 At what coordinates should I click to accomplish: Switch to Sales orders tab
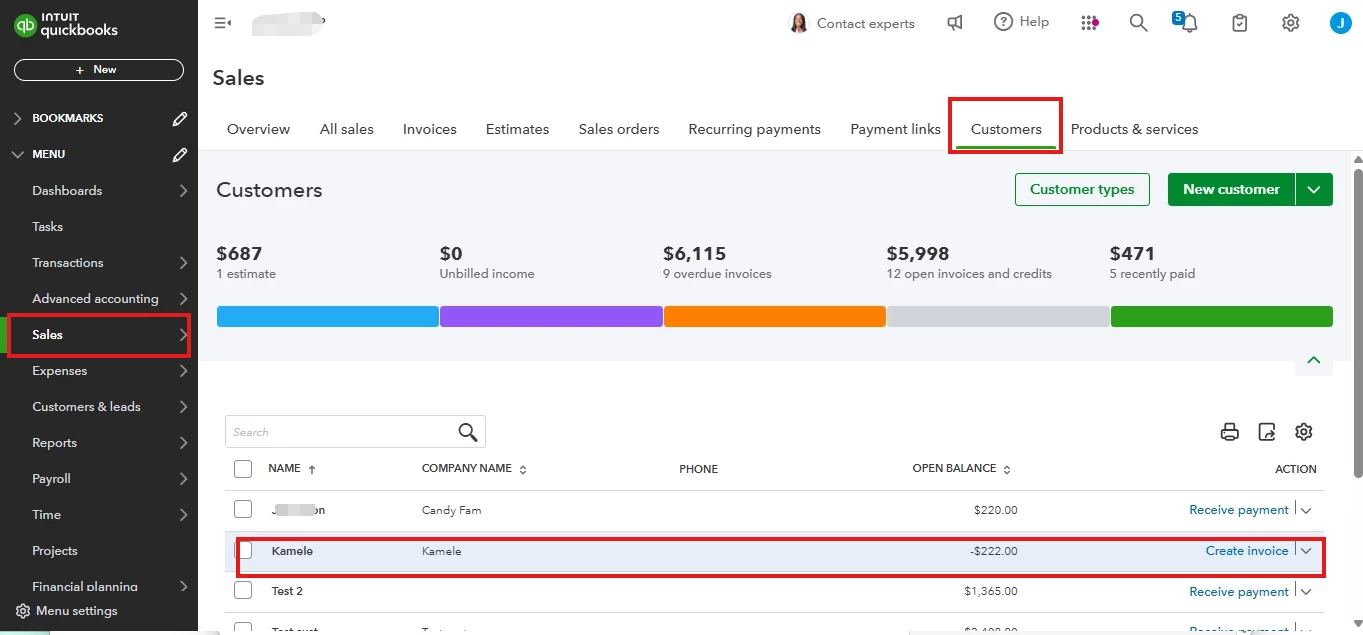619,129
